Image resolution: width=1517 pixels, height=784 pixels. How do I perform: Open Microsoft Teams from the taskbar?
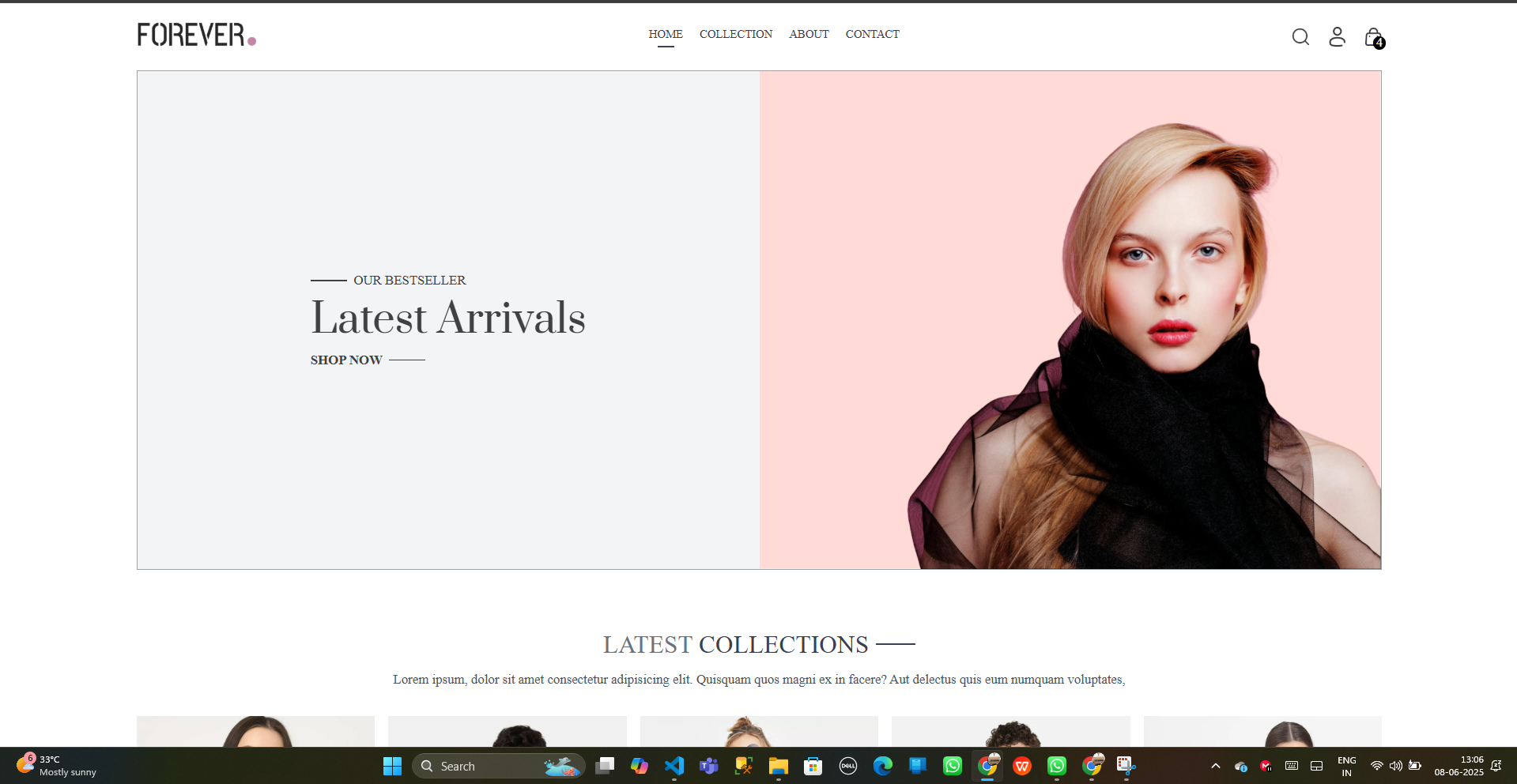708,766
